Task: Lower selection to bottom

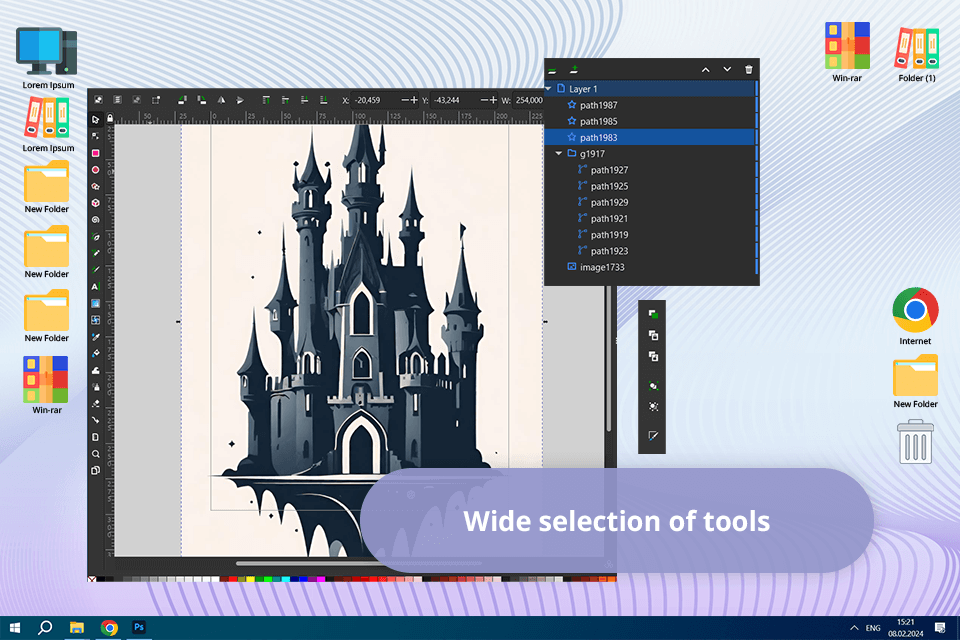Action: click(x=324, y=100)
